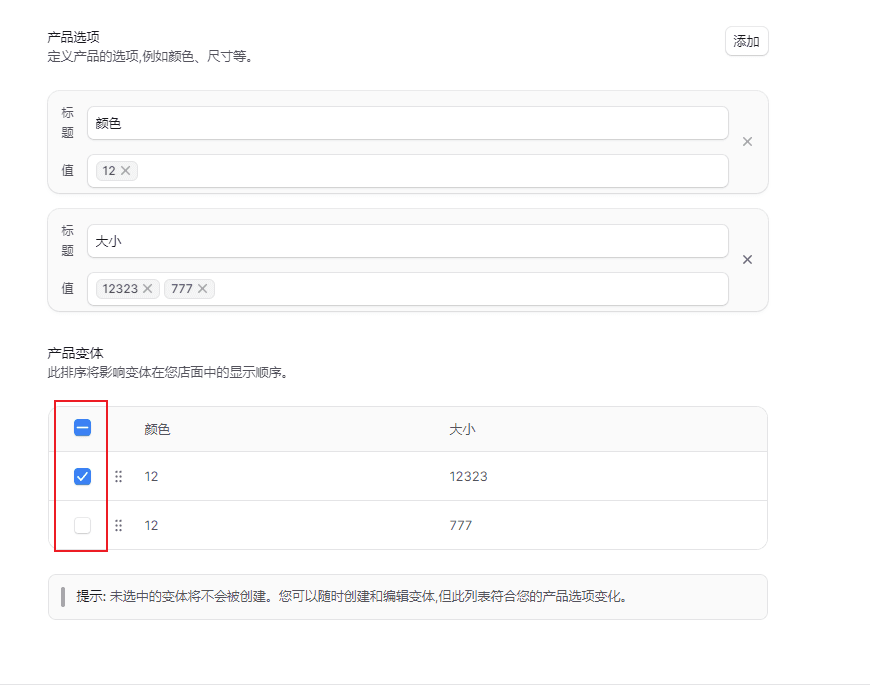Grab the drag handle of the 777 variant row
The height and width of the screenshot is (698, 870).
click(x=119, y=526)
